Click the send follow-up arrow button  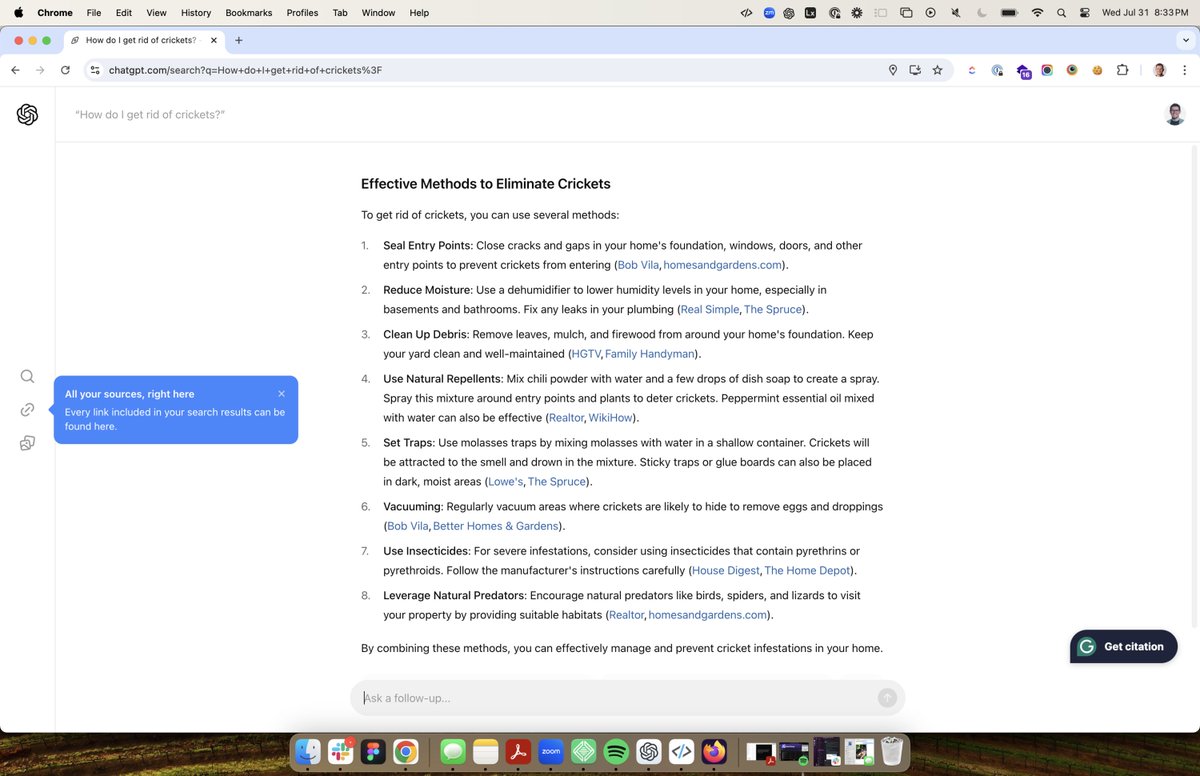click(x=887, y=698)
